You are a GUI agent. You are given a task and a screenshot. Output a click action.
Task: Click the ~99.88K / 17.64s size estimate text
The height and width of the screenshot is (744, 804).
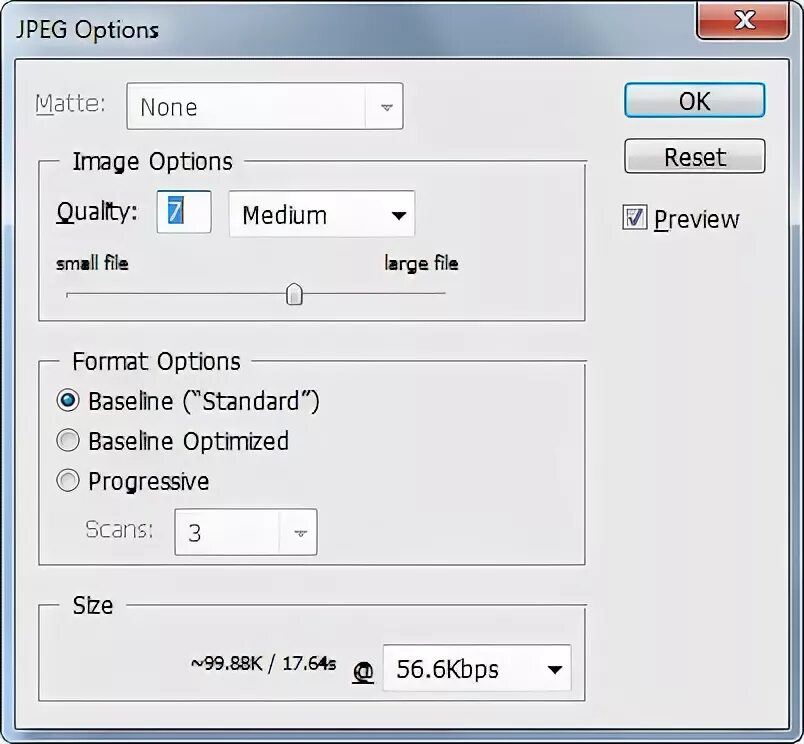(263, 663)
